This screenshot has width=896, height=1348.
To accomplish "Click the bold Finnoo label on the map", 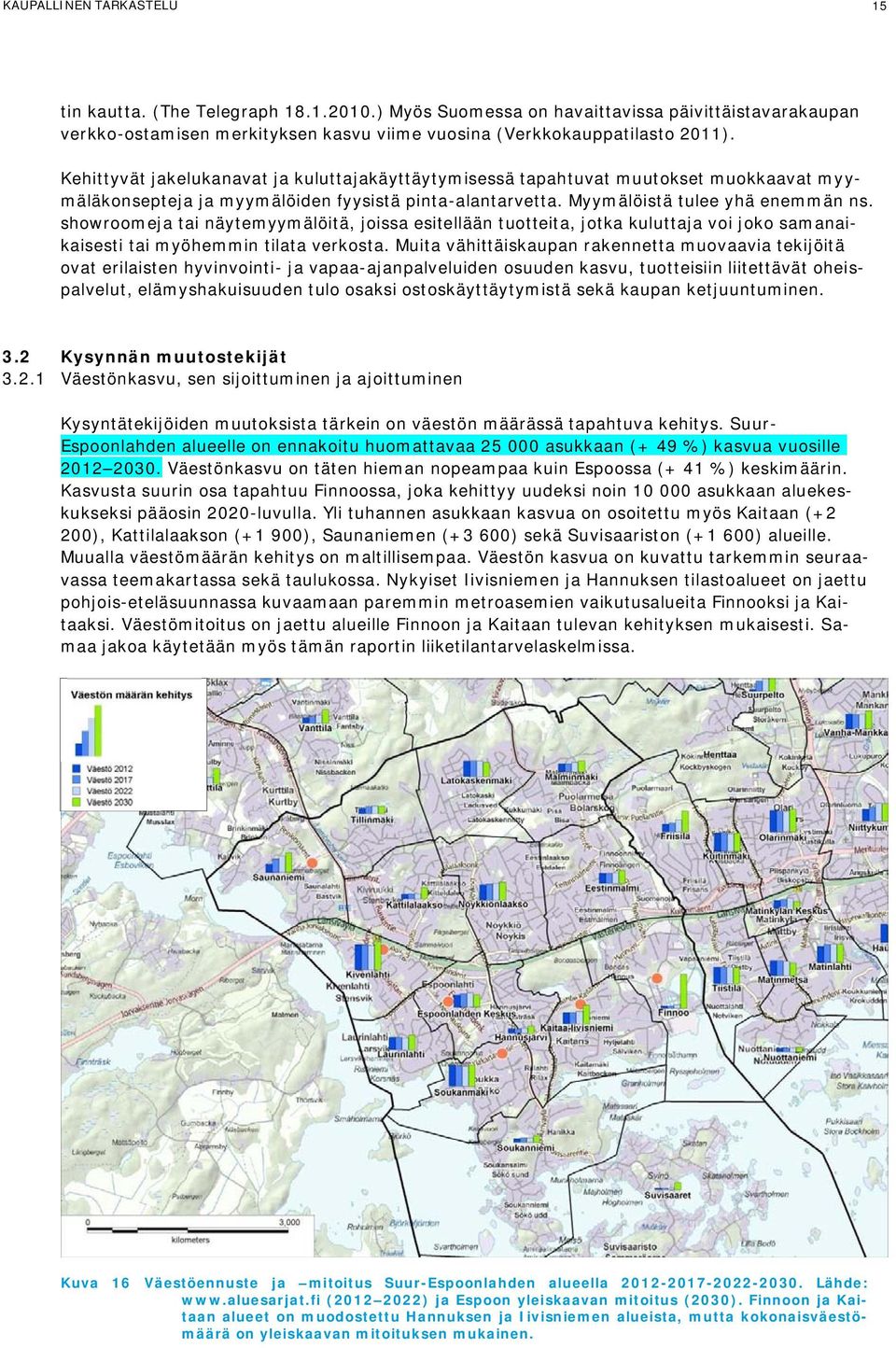I will [x=673, y=1013].
